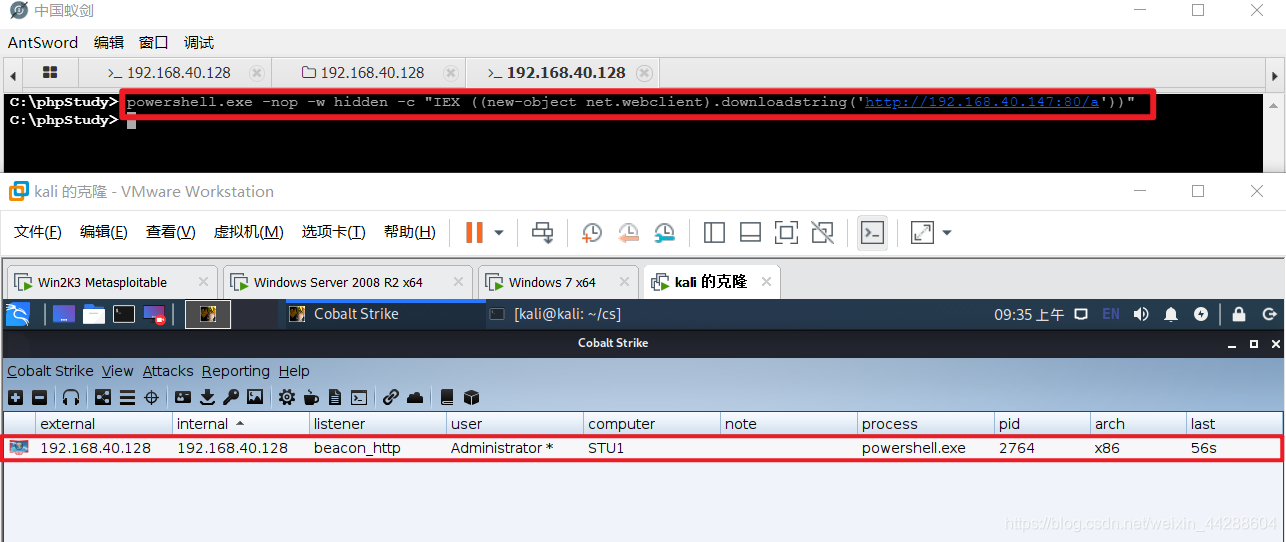
Task: Open the 窗口 menu in AntSword
Action: (154, 42)
